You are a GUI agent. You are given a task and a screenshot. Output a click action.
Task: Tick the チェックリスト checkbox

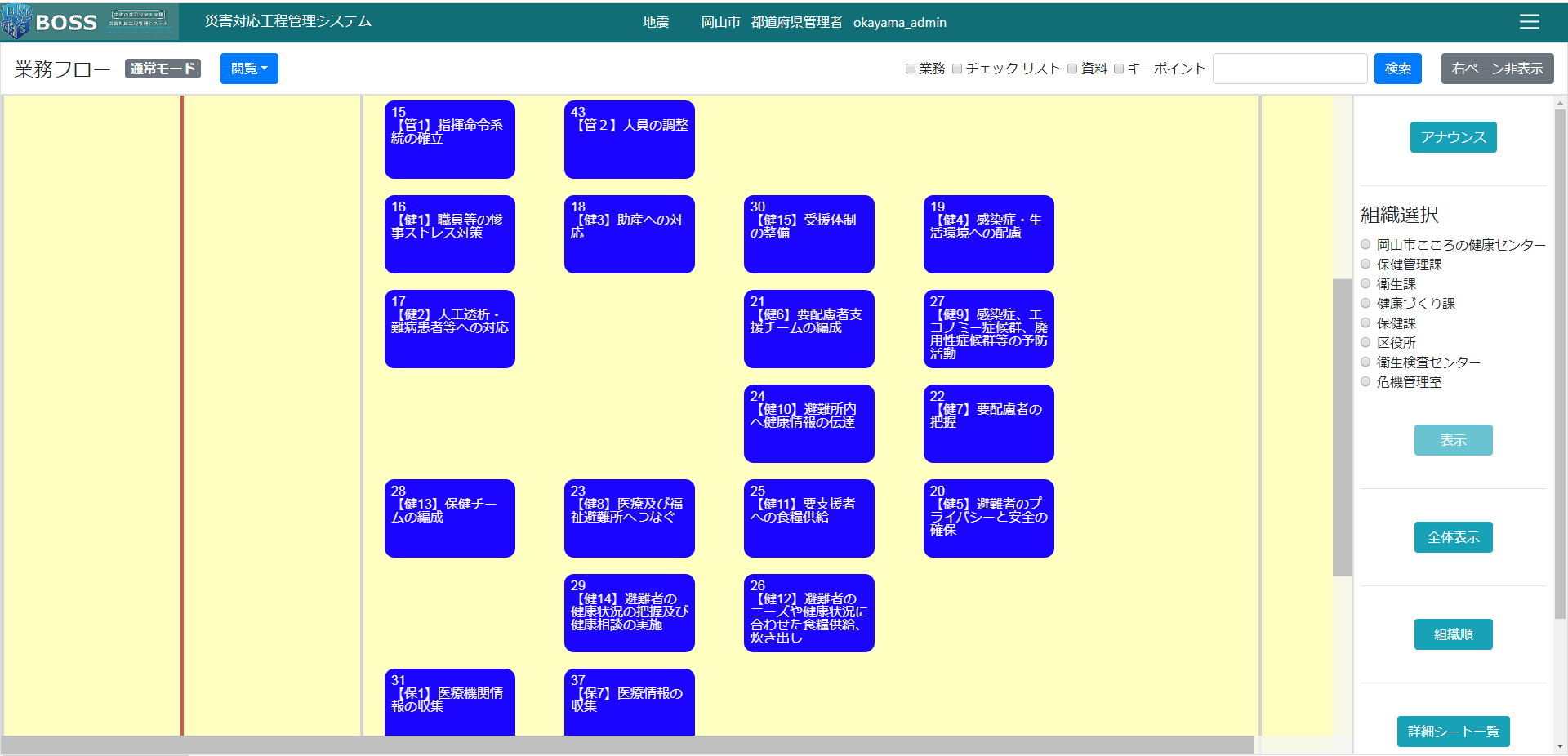pyautogui.click(x=957, y=69)
